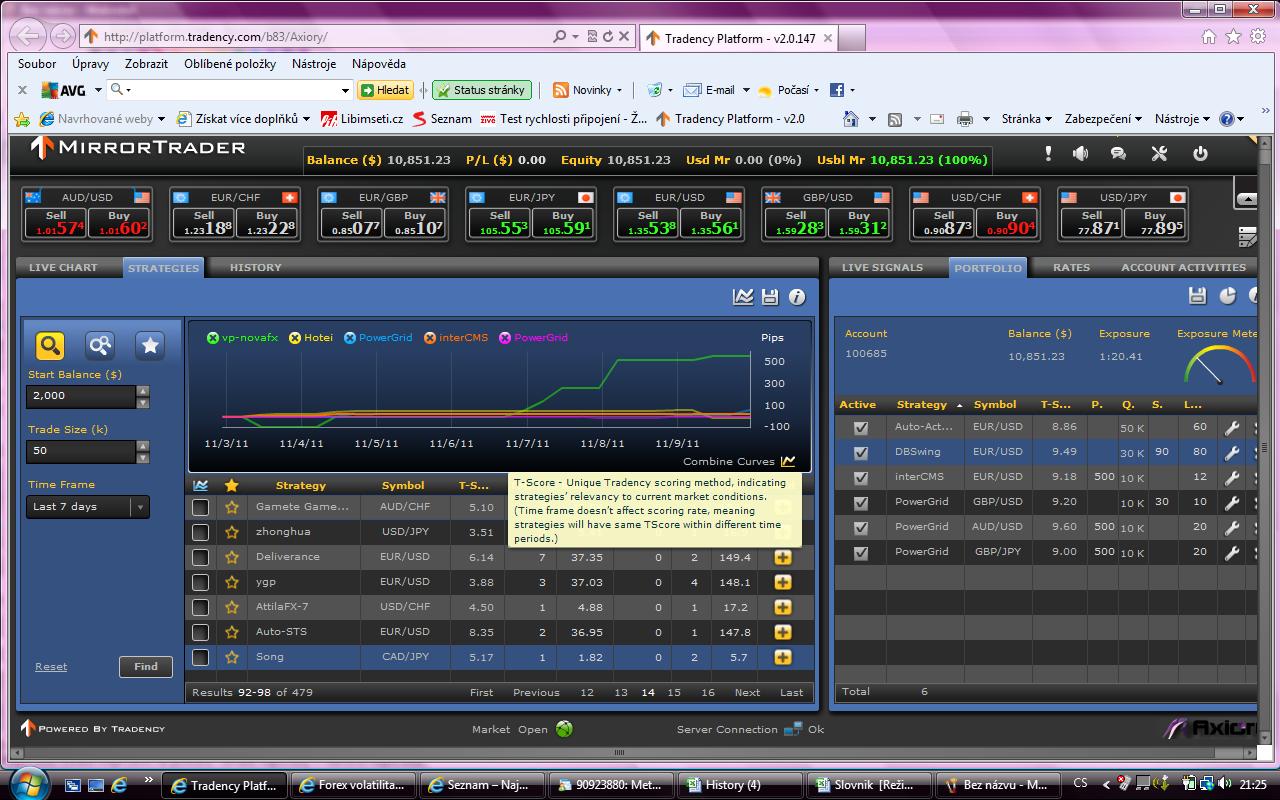Uncheck Active for interCMS portfolio row
This screenshot has width=1280, height=800.
(861, 477)
